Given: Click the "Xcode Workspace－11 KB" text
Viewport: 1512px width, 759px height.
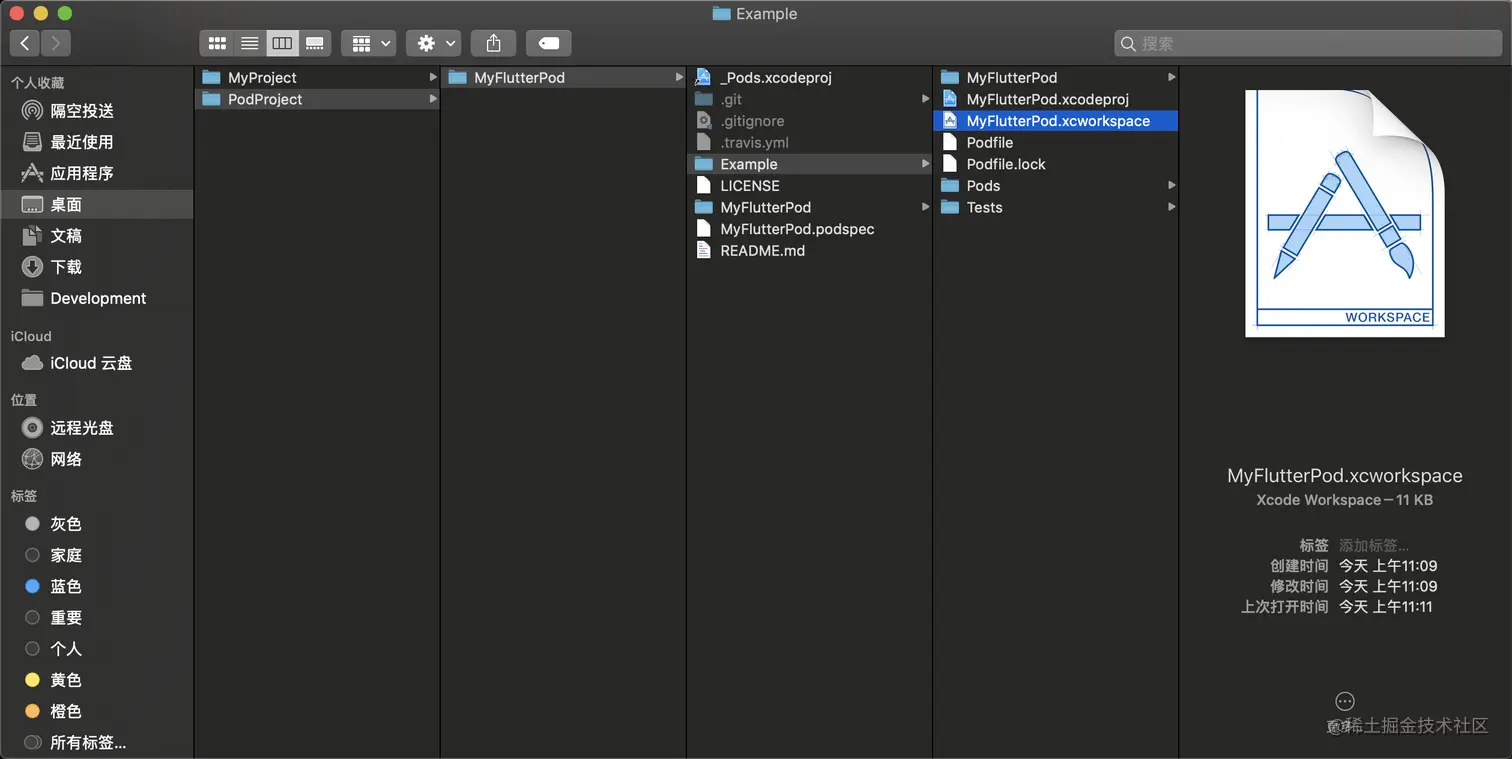Looking at the screenshot, I should click(1345, 500).
